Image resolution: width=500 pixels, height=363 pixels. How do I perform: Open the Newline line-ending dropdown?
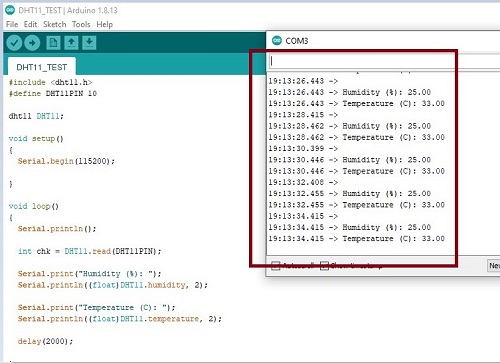pos(494,266)
